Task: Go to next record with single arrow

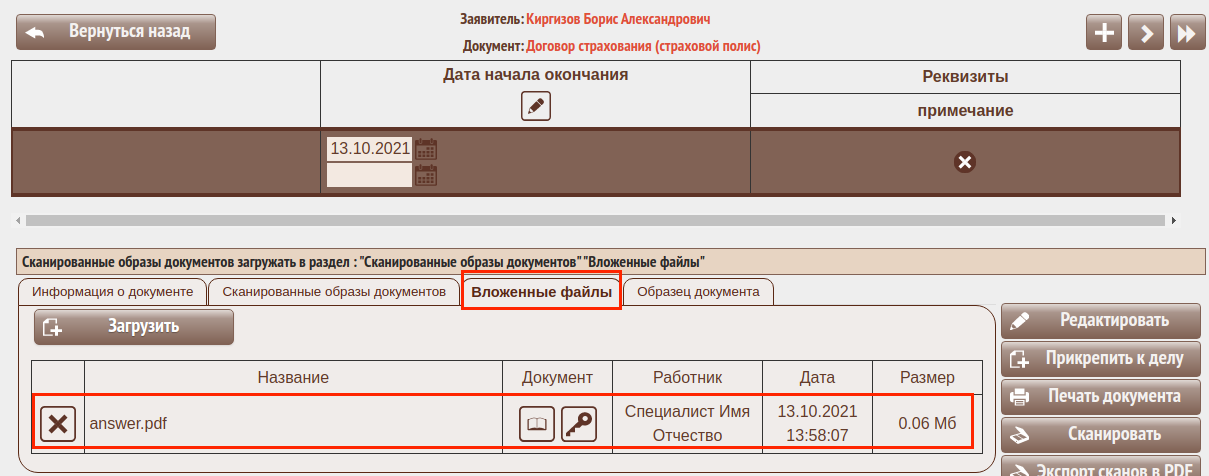Action: [1145, 33]
